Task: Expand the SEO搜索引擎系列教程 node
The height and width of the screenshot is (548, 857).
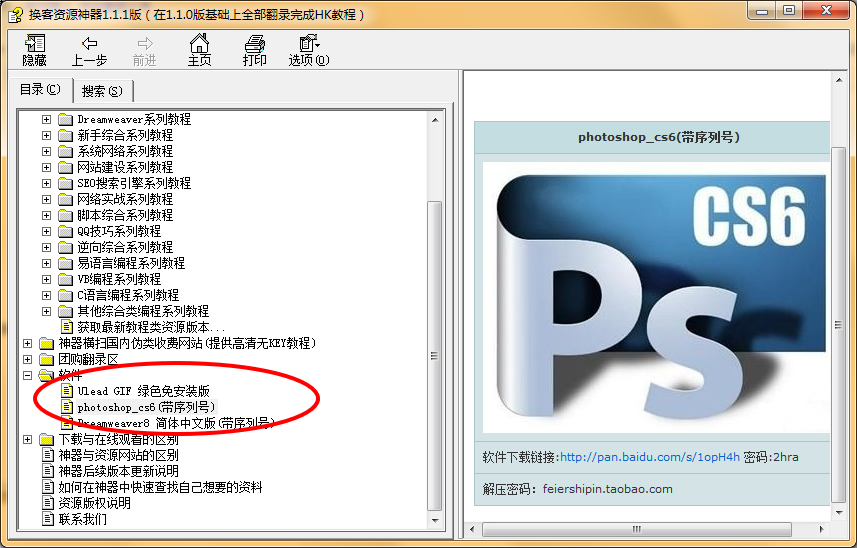Action: click(x=46, y=183)
